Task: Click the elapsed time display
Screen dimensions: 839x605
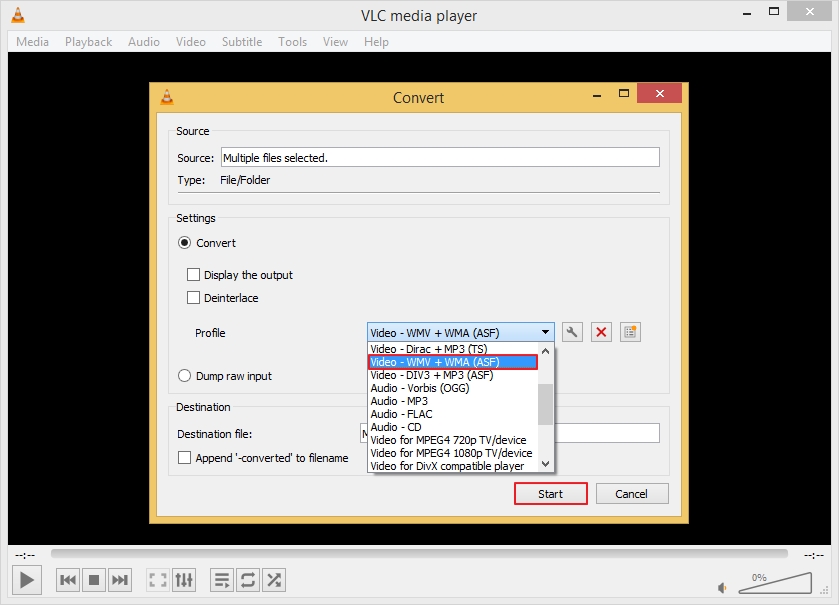Action: [x=25, y=555]
